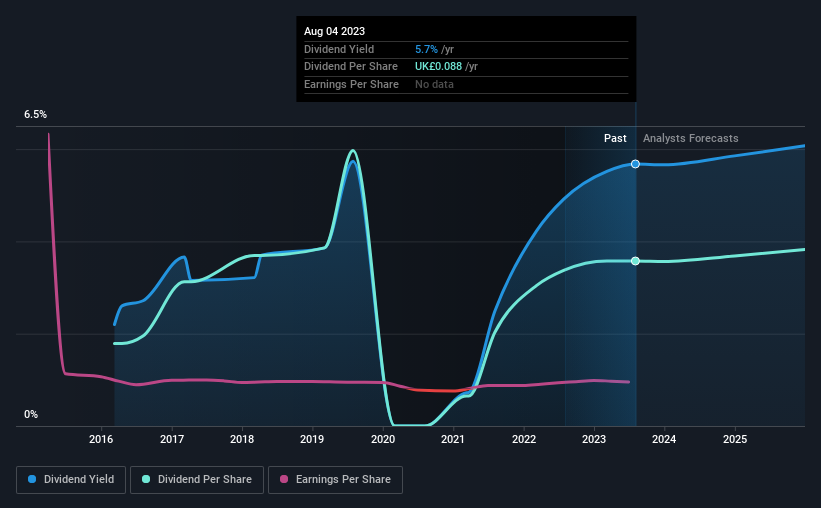The image size is (821, 508).
Task: Click the Past section label
Action: pyautogui.click(x=615, y=138)
